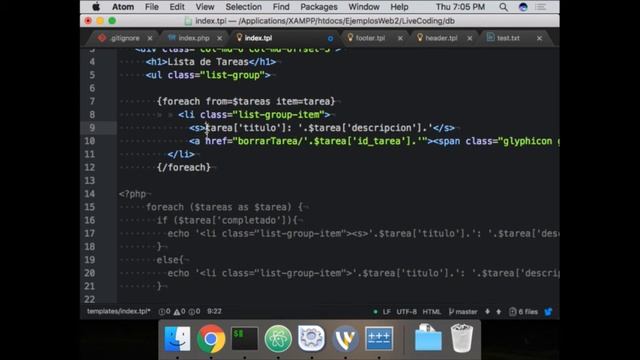Screen dimensions: 640x360
Task: Close the test.txt tab
Action: click(539, 38)
